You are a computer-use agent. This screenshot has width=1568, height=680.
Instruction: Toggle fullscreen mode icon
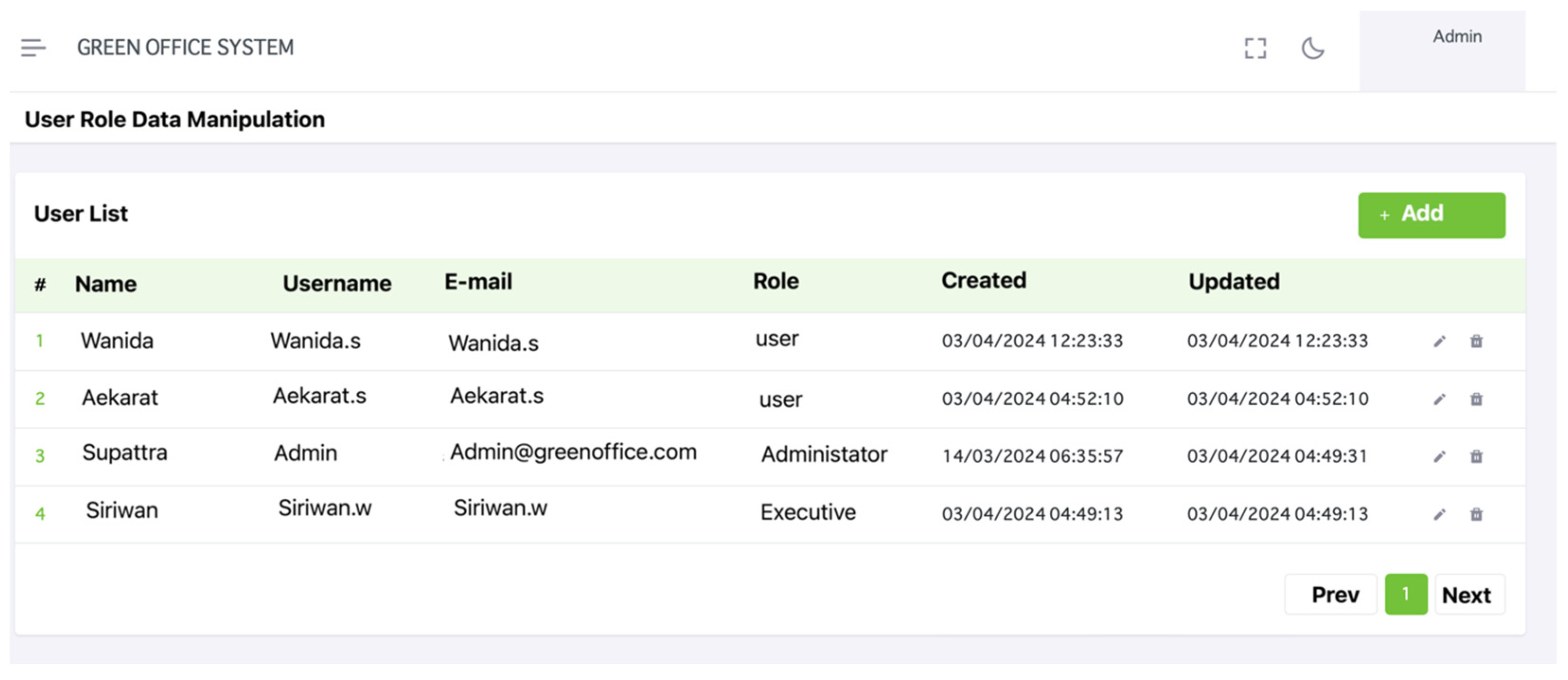click(x=1255, y=48)
